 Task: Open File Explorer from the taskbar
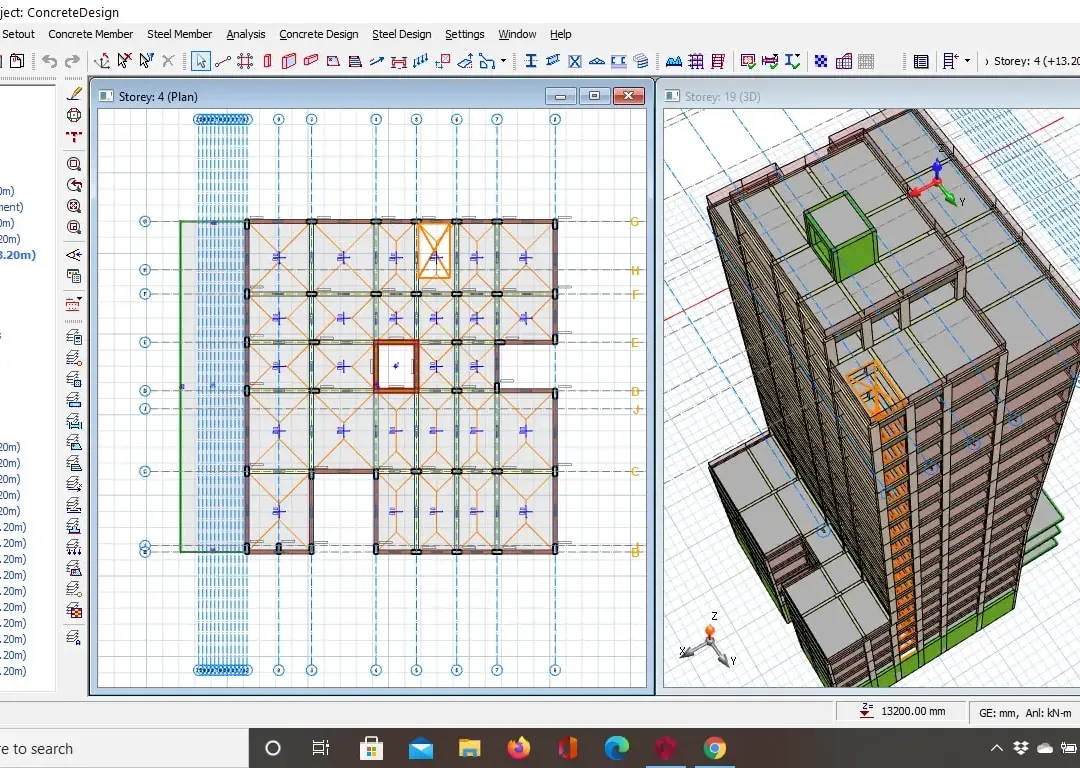[x=470, y=748]
